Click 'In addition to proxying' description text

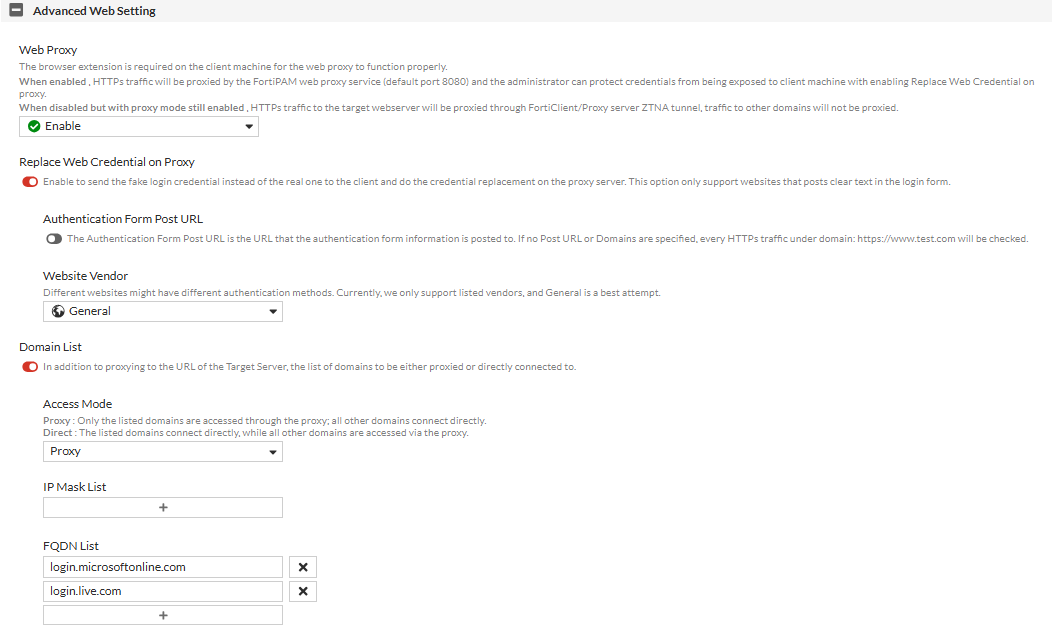pos(309,367)
